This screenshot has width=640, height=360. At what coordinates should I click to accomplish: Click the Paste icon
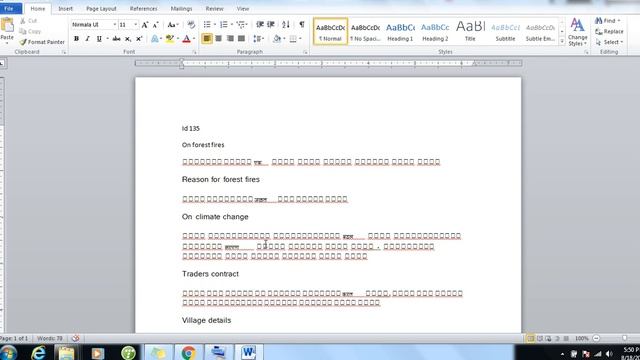[x=7, y=25]
